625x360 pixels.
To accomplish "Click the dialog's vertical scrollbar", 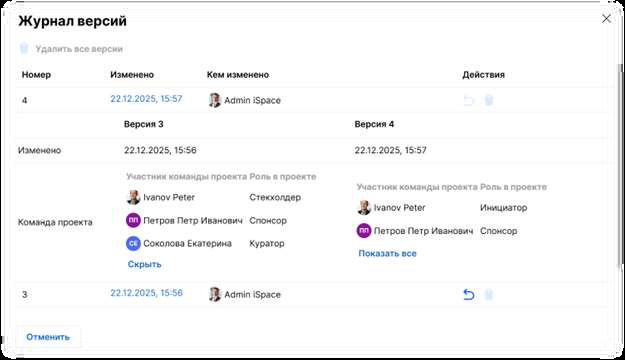I will (x=619, y=165).
